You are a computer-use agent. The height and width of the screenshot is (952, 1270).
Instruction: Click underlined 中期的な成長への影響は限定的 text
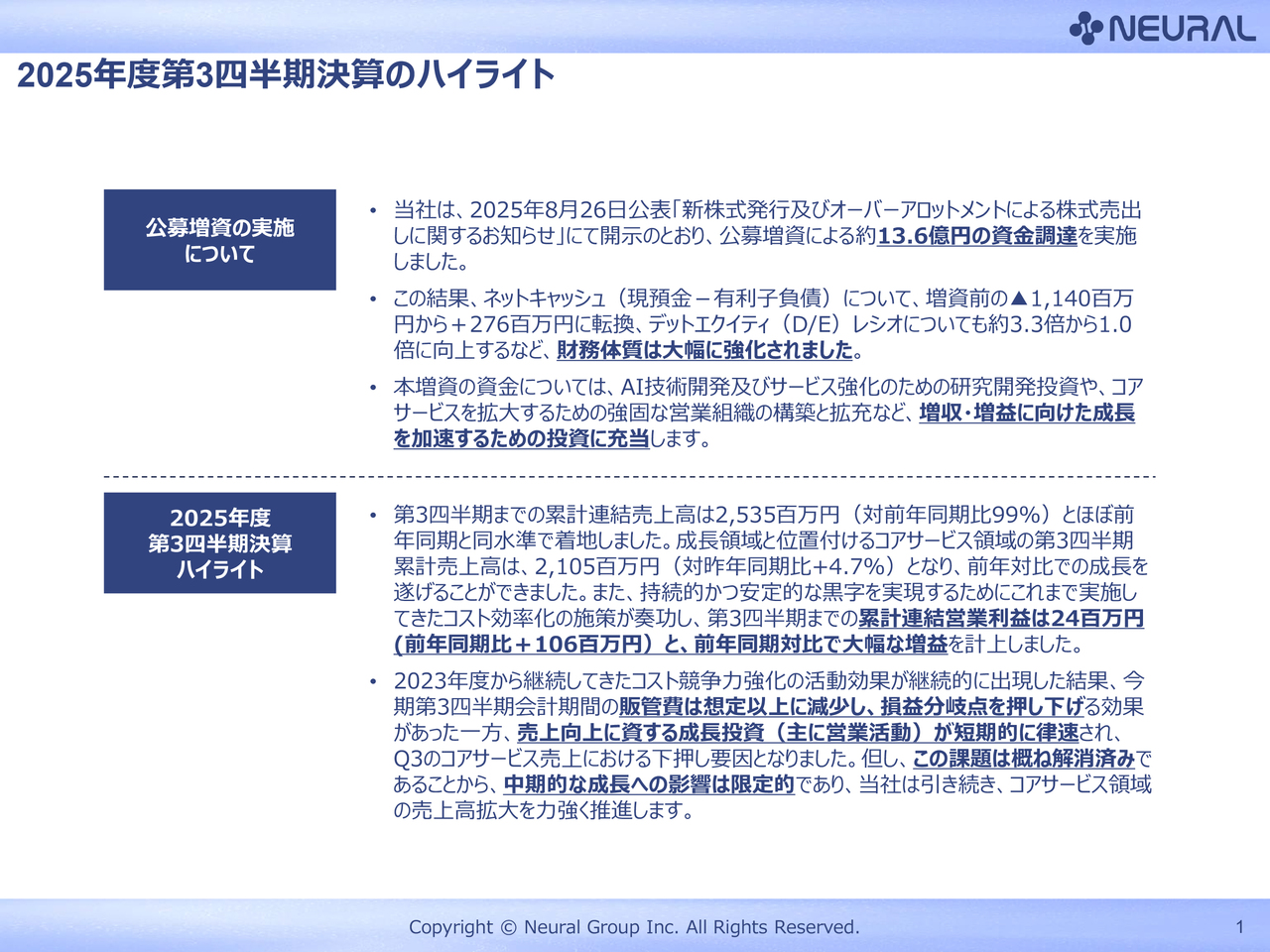click(x=649, y=784)
